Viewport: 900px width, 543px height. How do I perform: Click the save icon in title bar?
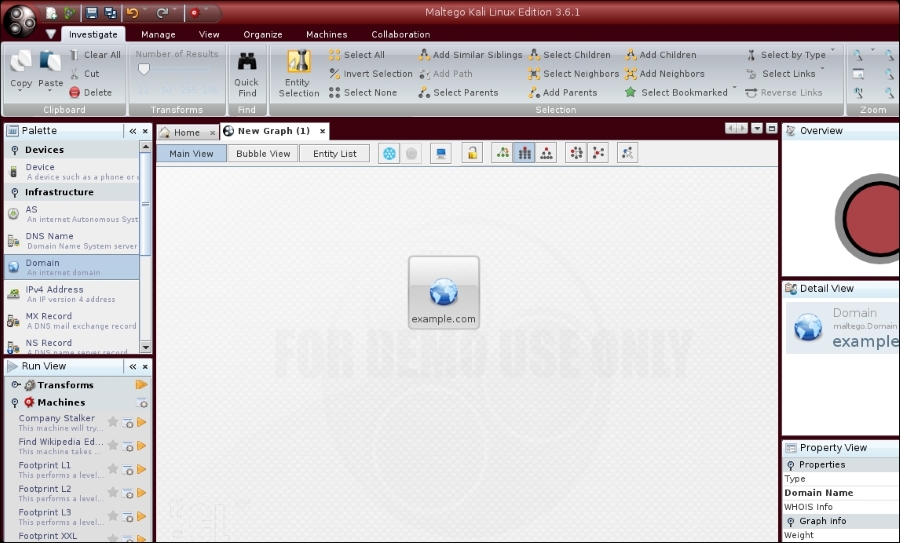(x=91, y=13)
